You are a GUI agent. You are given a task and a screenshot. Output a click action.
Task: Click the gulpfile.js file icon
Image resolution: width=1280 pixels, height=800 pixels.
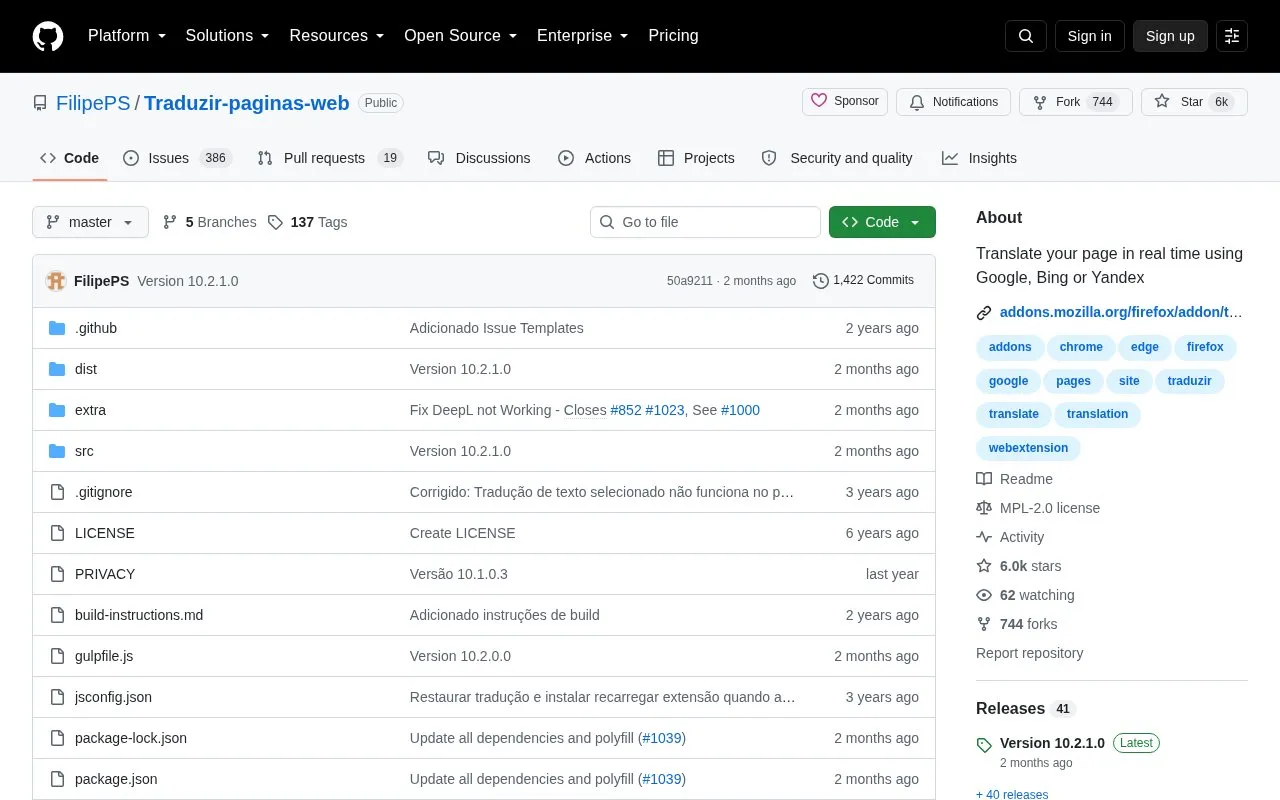coord(57,656)
